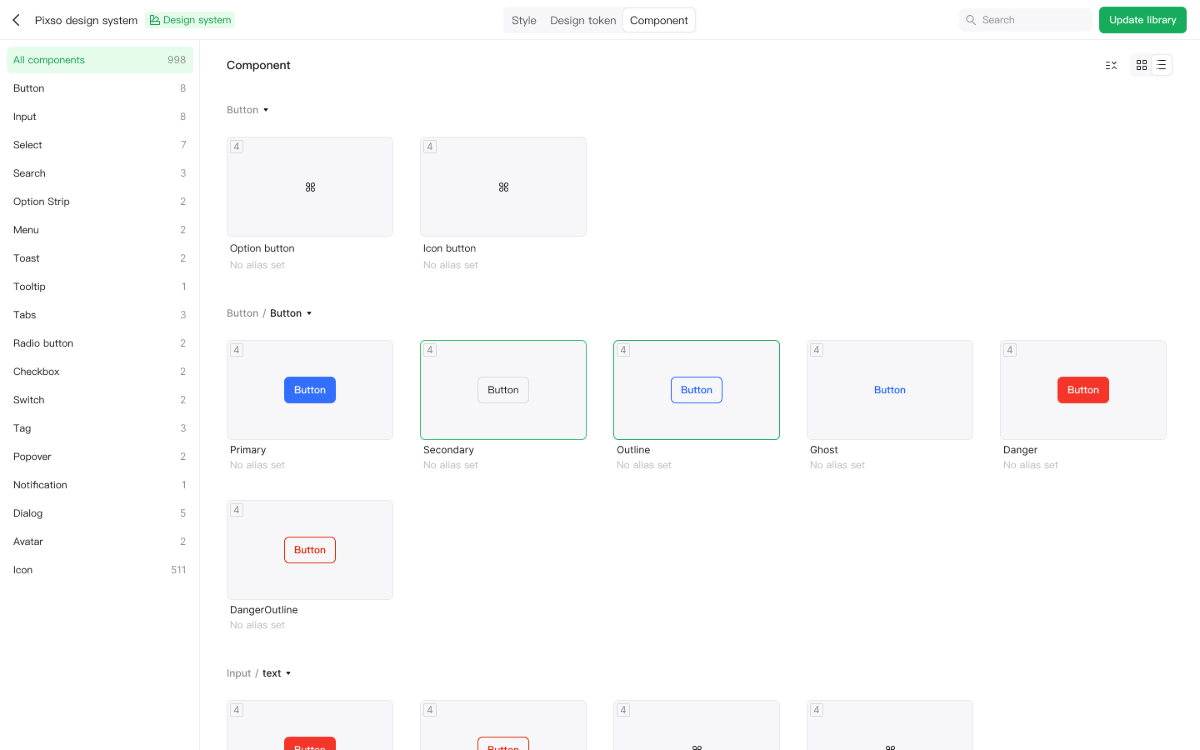Screen dimensions: 1200x750
Task: Set alias under the Secondary component
Action: click(451, 465)
